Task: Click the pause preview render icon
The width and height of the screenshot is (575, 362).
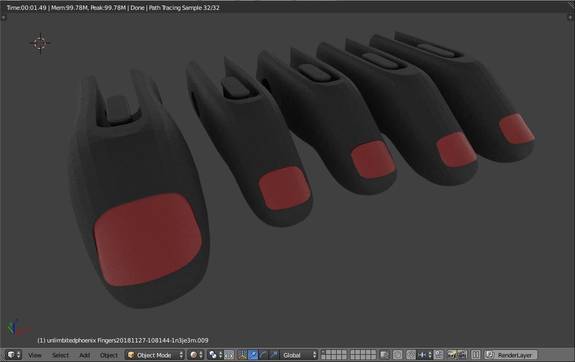Action: [476, 355]
